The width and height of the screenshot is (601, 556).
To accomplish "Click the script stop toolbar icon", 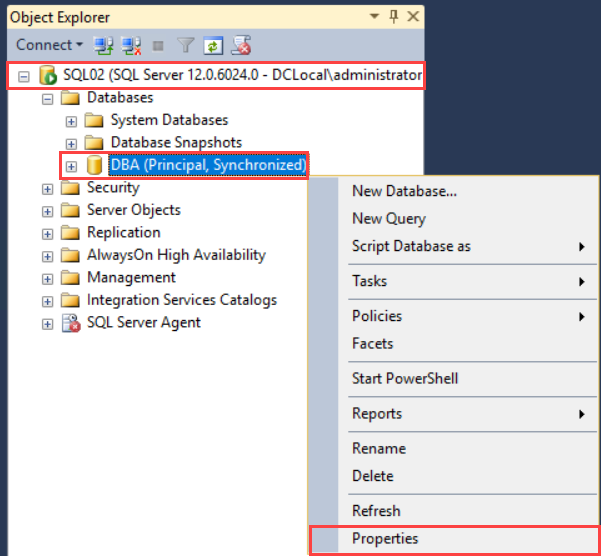I will 241,45.
